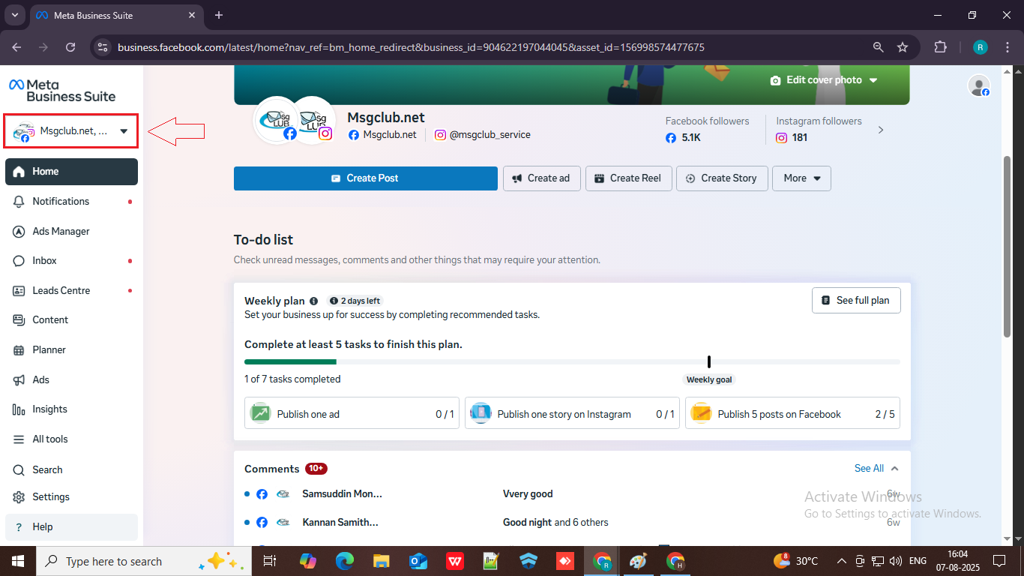The height and width of the screenshot is (576, 1024).
Task: Open Settings in the sidebar
Action: [x=71, y=497]
